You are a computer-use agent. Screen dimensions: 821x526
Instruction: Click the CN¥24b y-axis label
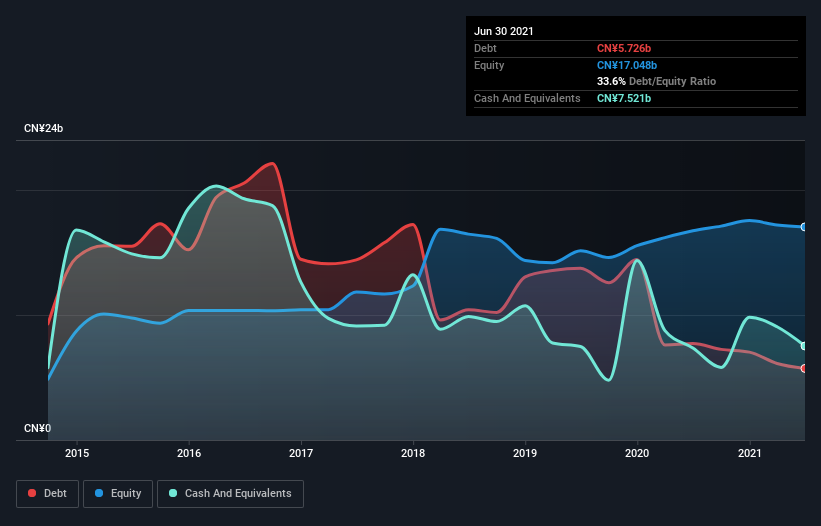(43, 129)
